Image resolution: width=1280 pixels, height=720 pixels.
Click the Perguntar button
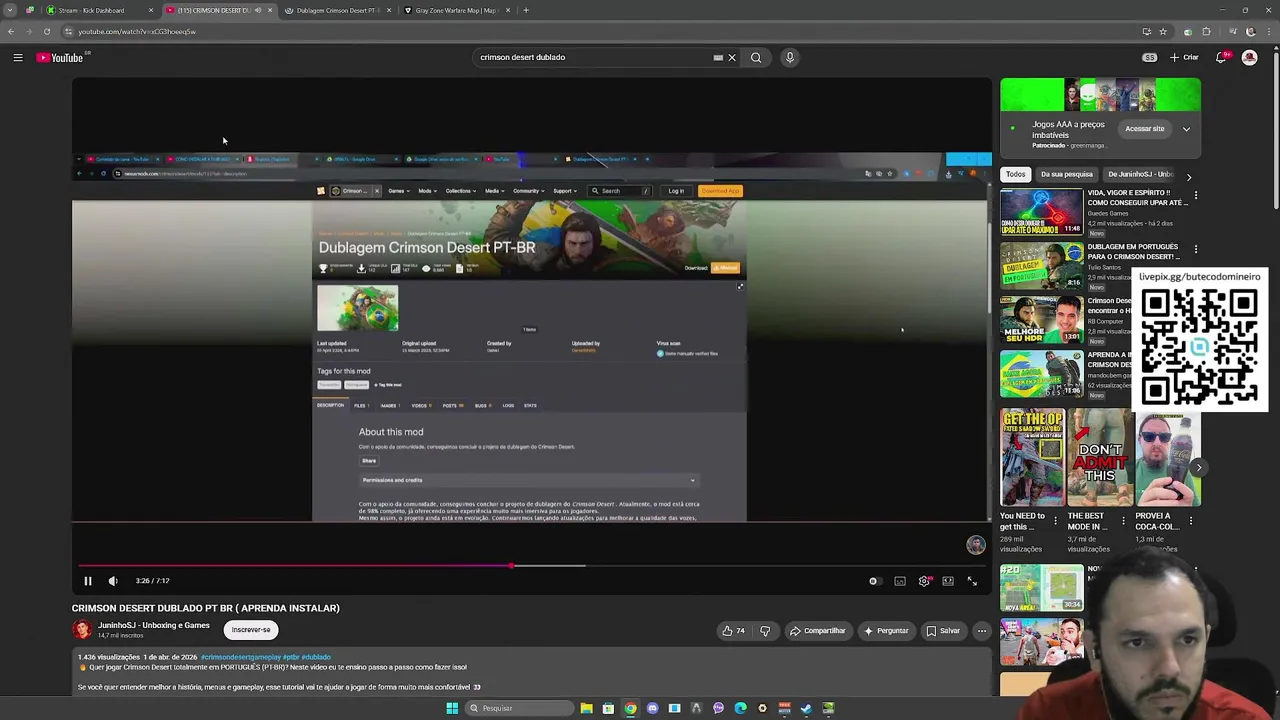tap(886, 631)
